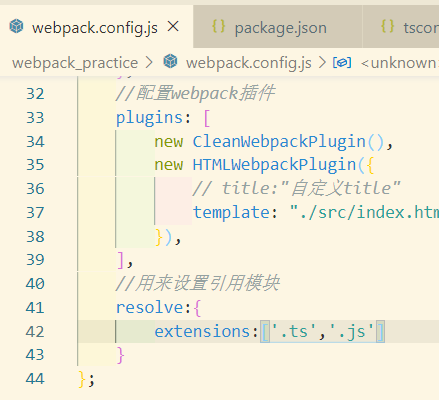439x400 pixels.
Task: Click line number 41 in gutter
Action: [35, 308]
